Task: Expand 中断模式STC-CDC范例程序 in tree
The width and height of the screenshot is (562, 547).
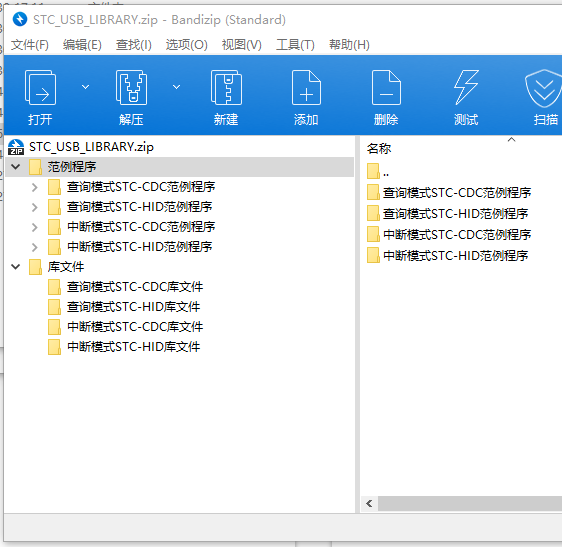Action: click(x=34, y=227)
